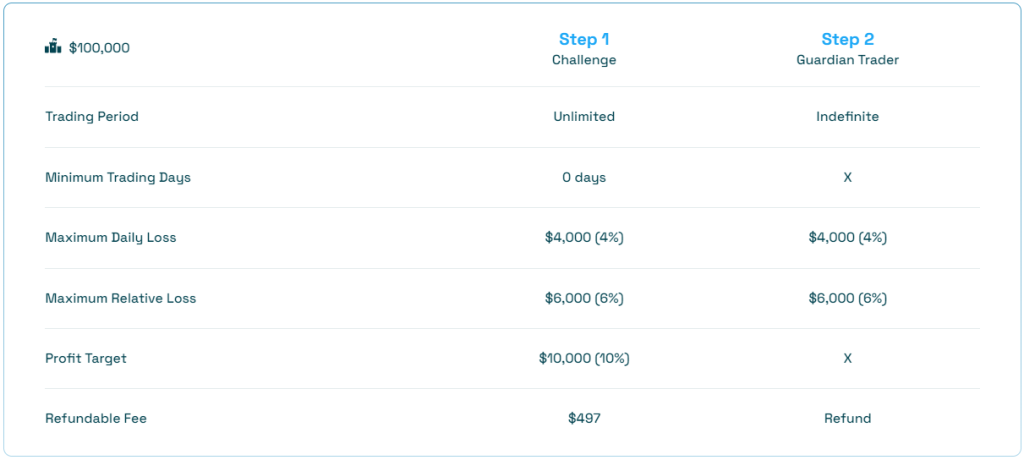Select the Minimum Trading Days label
Screen dimensions: 1024x460
tap(118, 177)
